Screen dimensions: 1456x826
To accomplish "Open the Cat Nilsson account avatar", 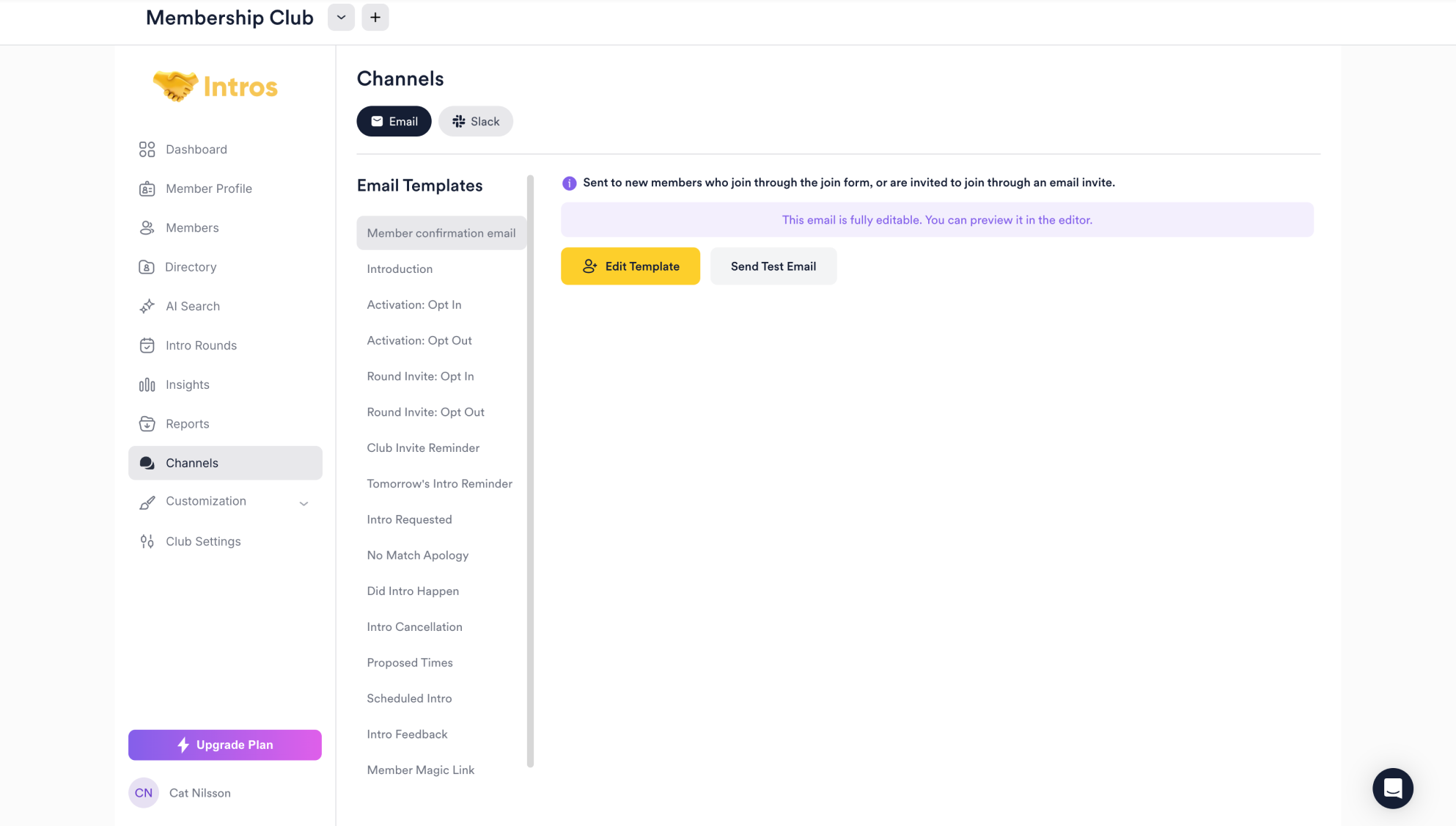I will click(x=144, y=793).
